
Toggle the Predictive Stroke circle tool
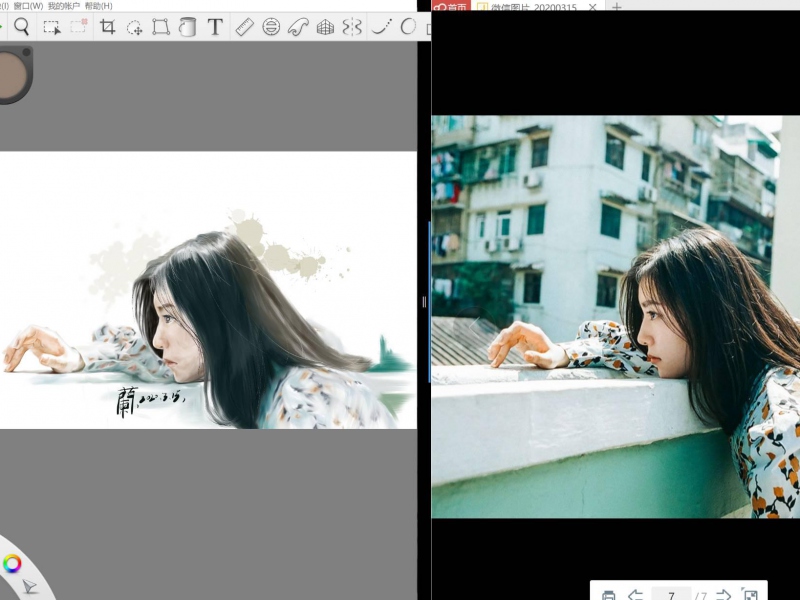pos(408,27)
